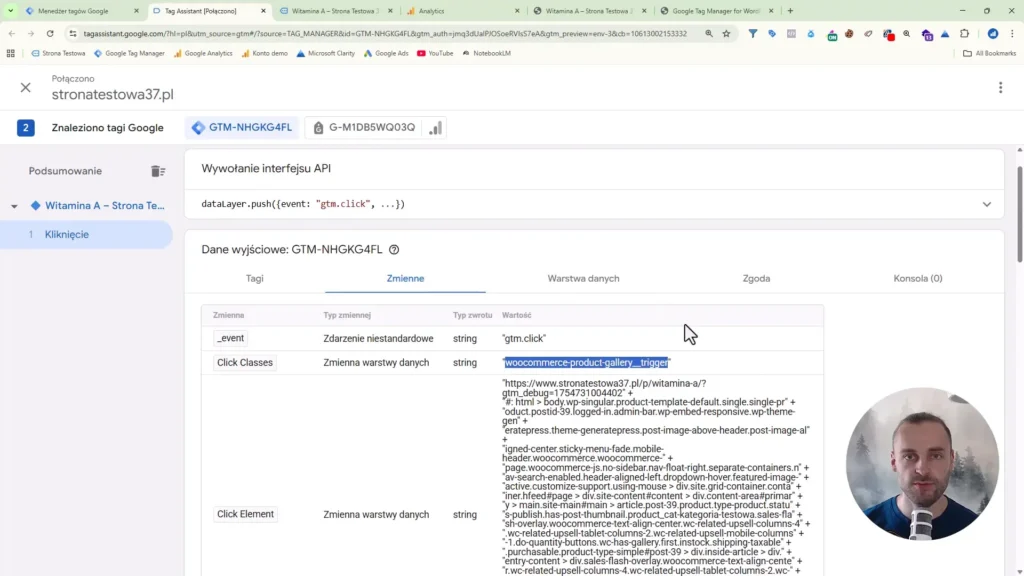
Task: Bookmark this page with the star
Action: (x=726, y=33)
